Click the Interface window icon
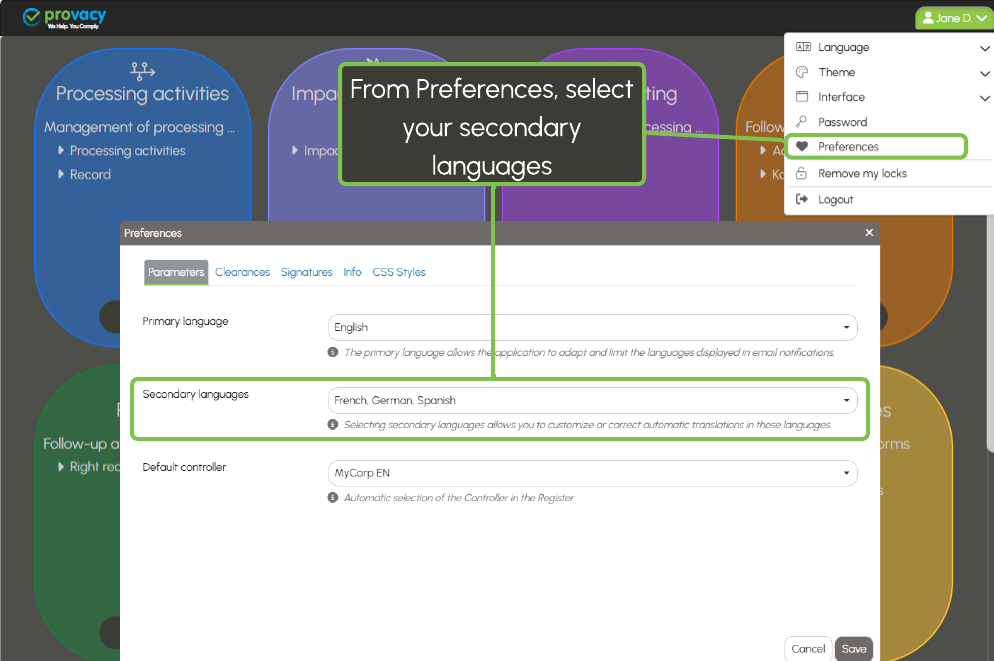This screenshot has height=661, width=994. pos(801,97)
